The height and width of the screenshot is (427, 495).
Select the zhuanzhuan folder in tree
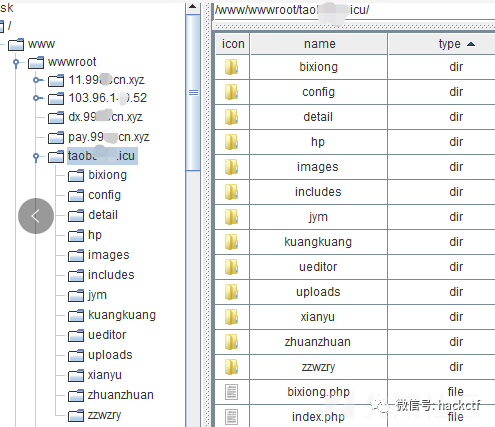pos(120,395)
